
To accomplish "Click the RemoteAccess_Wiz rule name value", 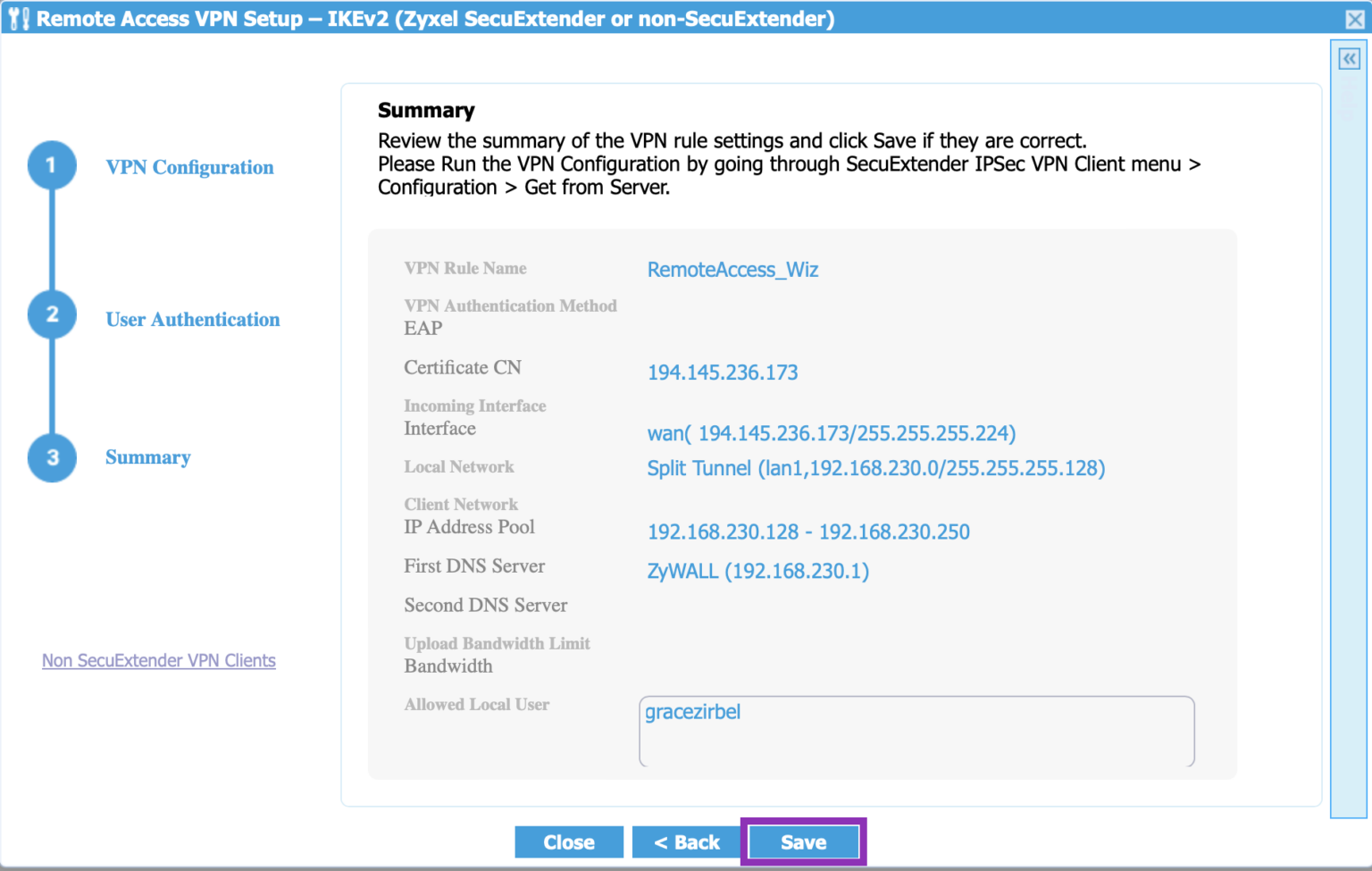I will coord(732,270).
